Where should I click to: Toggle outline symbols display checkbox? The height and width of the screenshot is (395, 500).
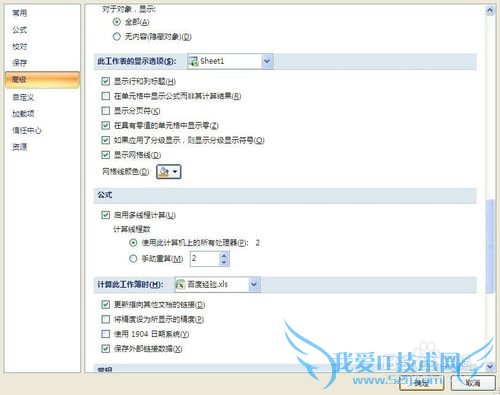pyautogui.click(x=106, y=140)
